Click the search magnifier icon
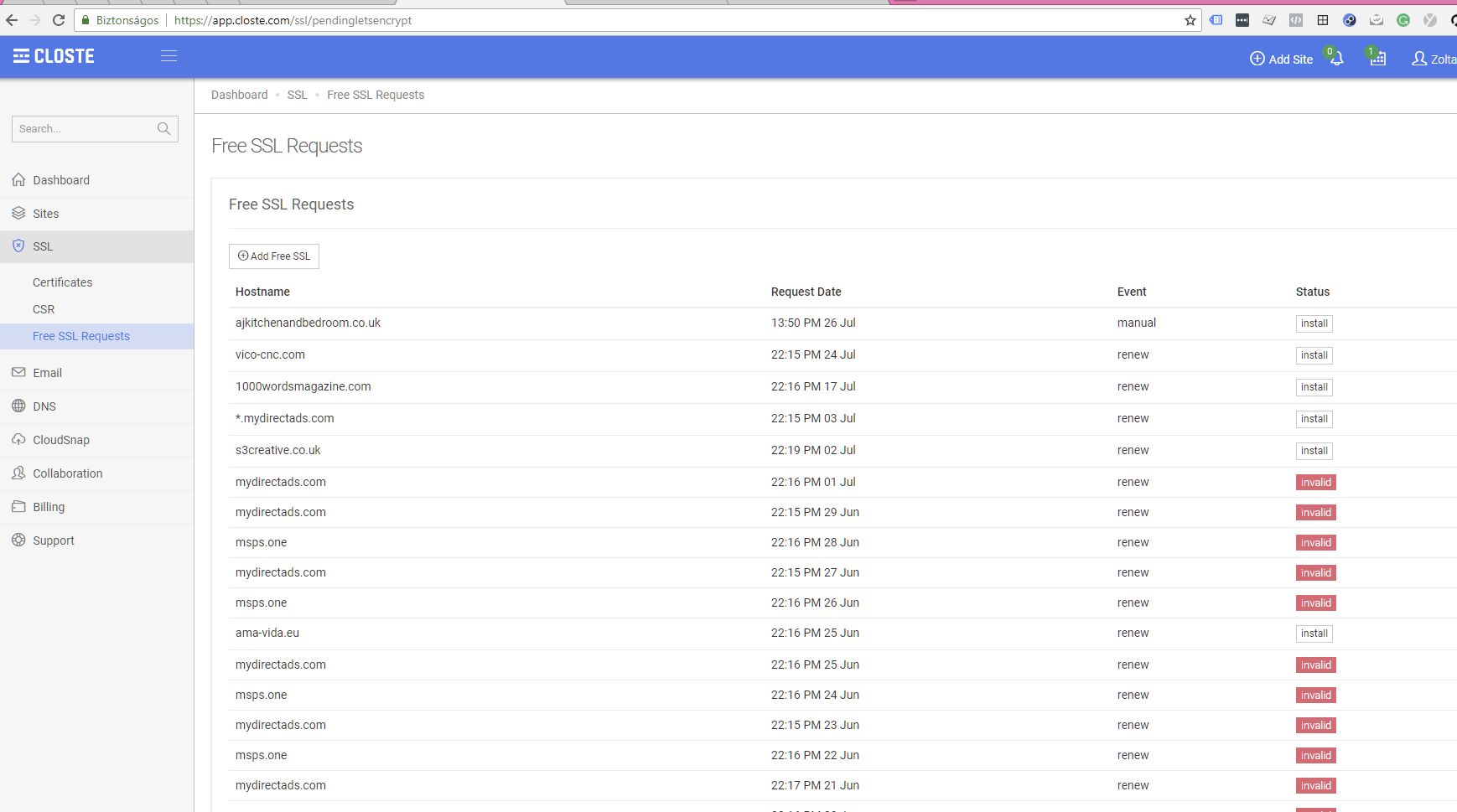The image size is (1457, 812). (163, 128)
